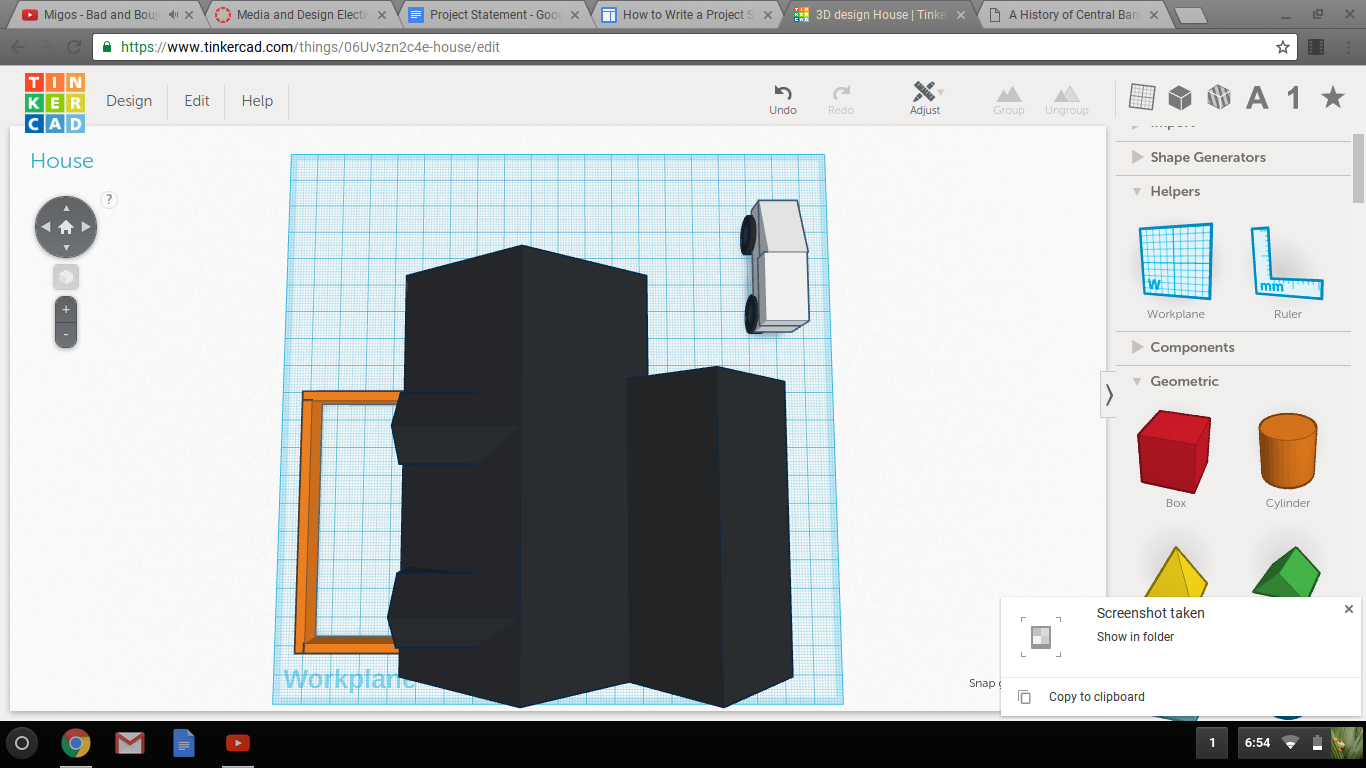Screen dimensions: 1366x768
Task: Open the letter A text shapes panel
Action: coord(1257,97)
